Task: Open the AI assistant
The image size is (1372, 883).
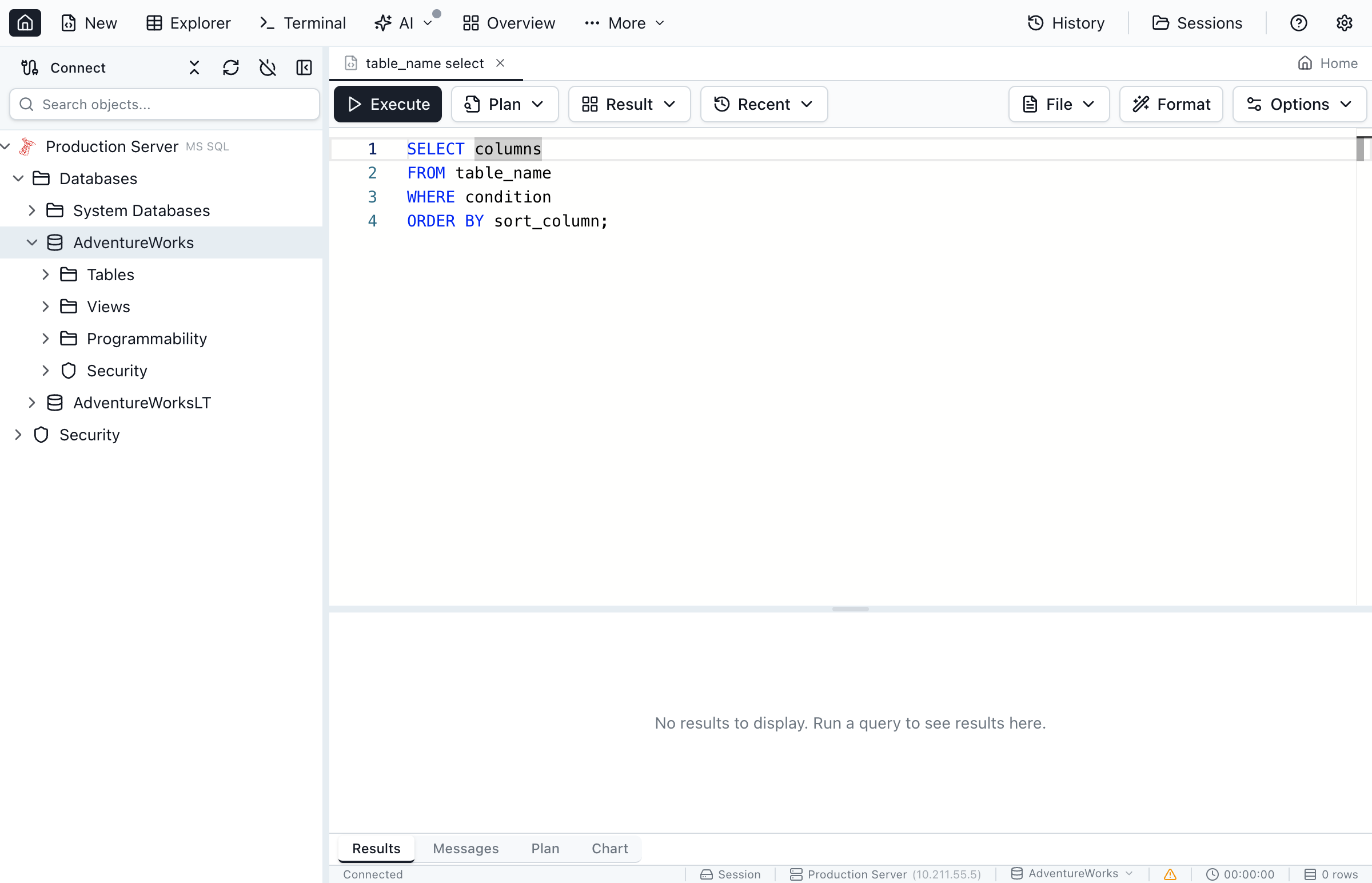Action: (x=398, y=23)
